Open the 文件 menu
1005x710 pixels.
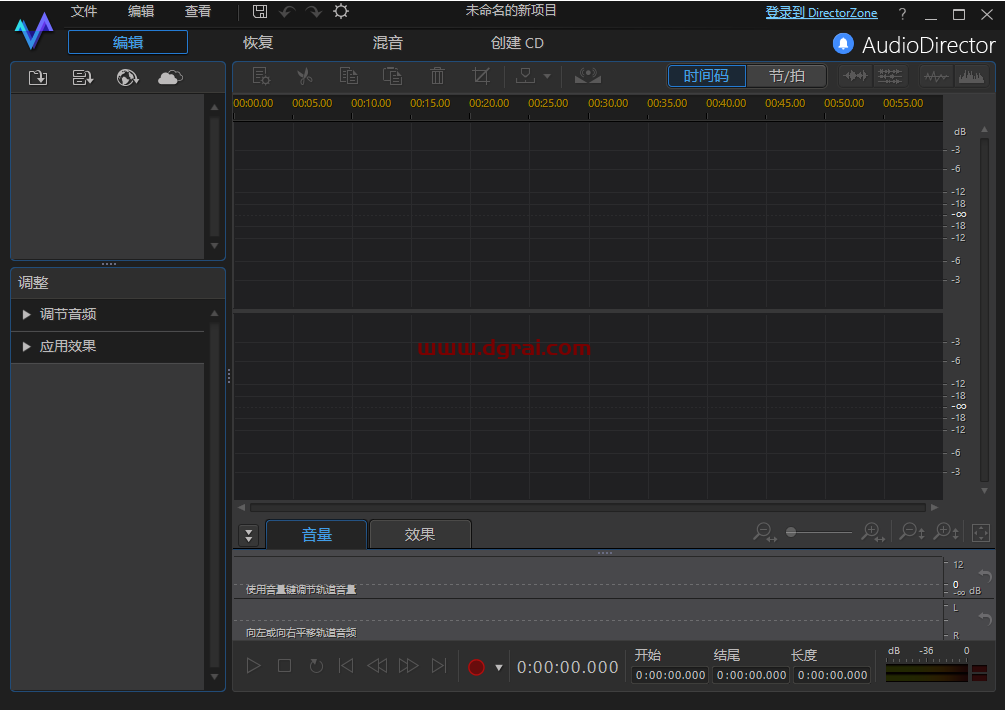[x=84, y=11]
